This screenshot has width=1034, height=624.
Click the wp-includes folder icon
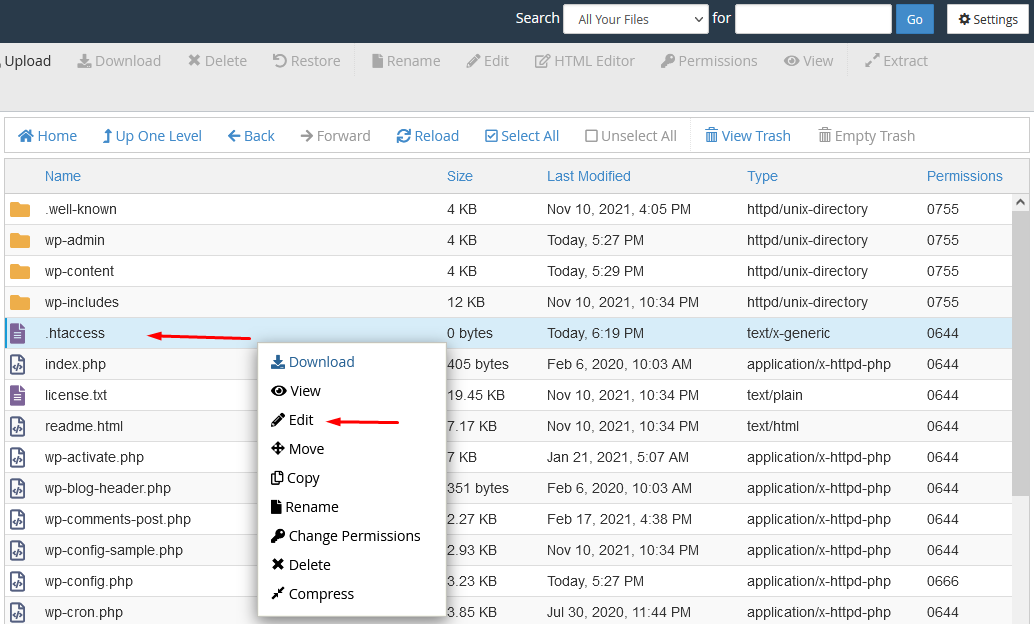(x=20, y=303)
